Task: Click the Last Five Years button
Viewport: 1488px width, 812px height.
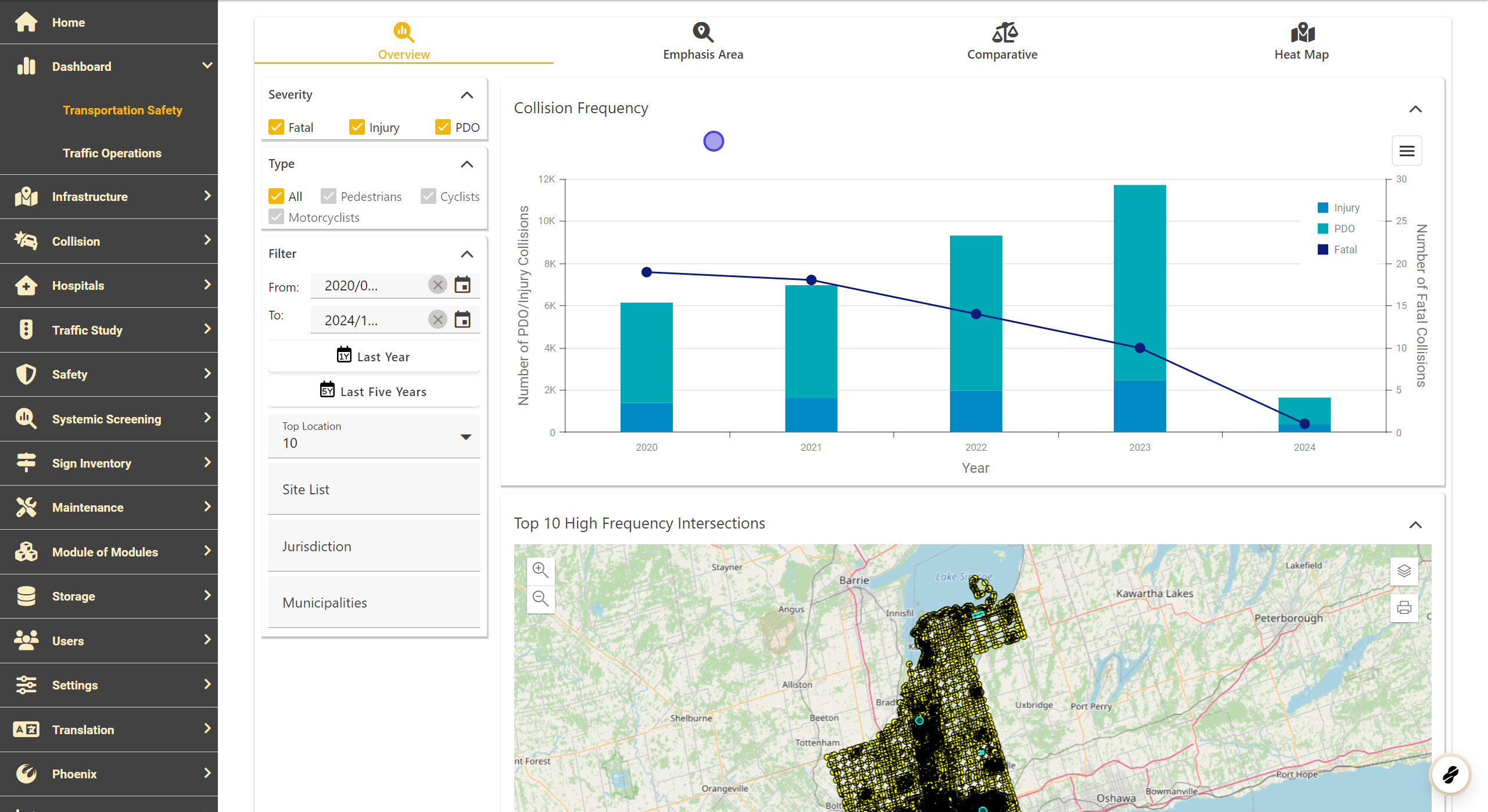Action: 374,391
